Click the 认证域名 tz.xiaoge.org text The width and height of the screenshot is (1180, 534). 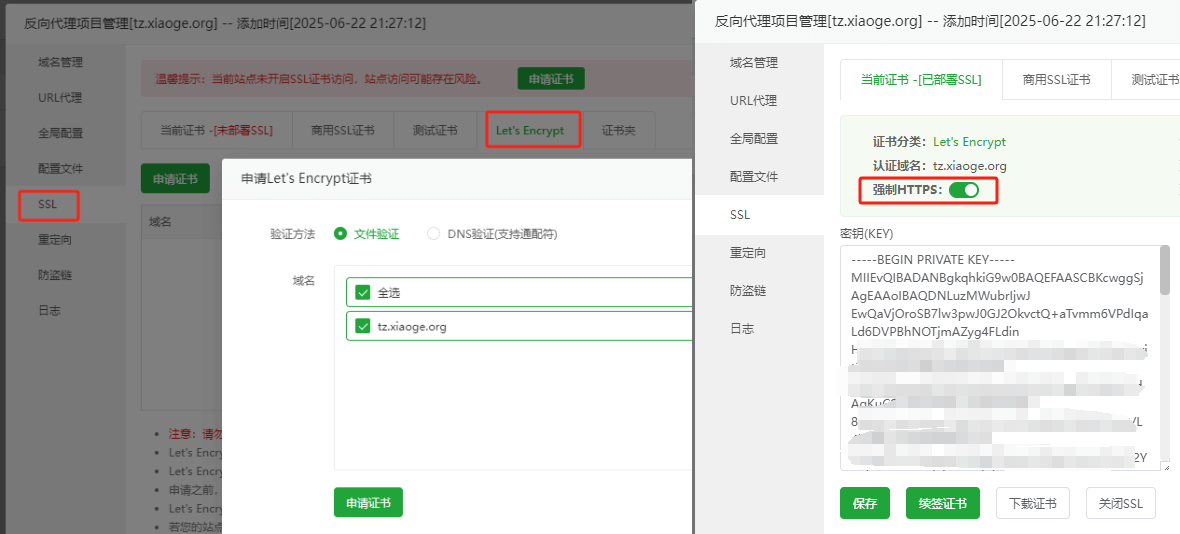point(969,165)
